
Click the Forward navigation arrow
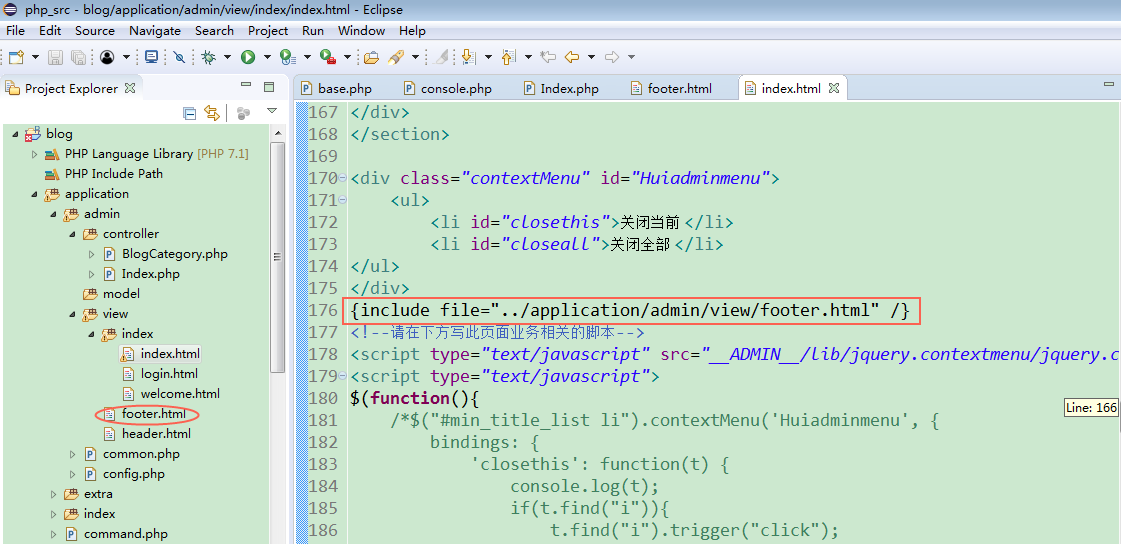[612, 57]
